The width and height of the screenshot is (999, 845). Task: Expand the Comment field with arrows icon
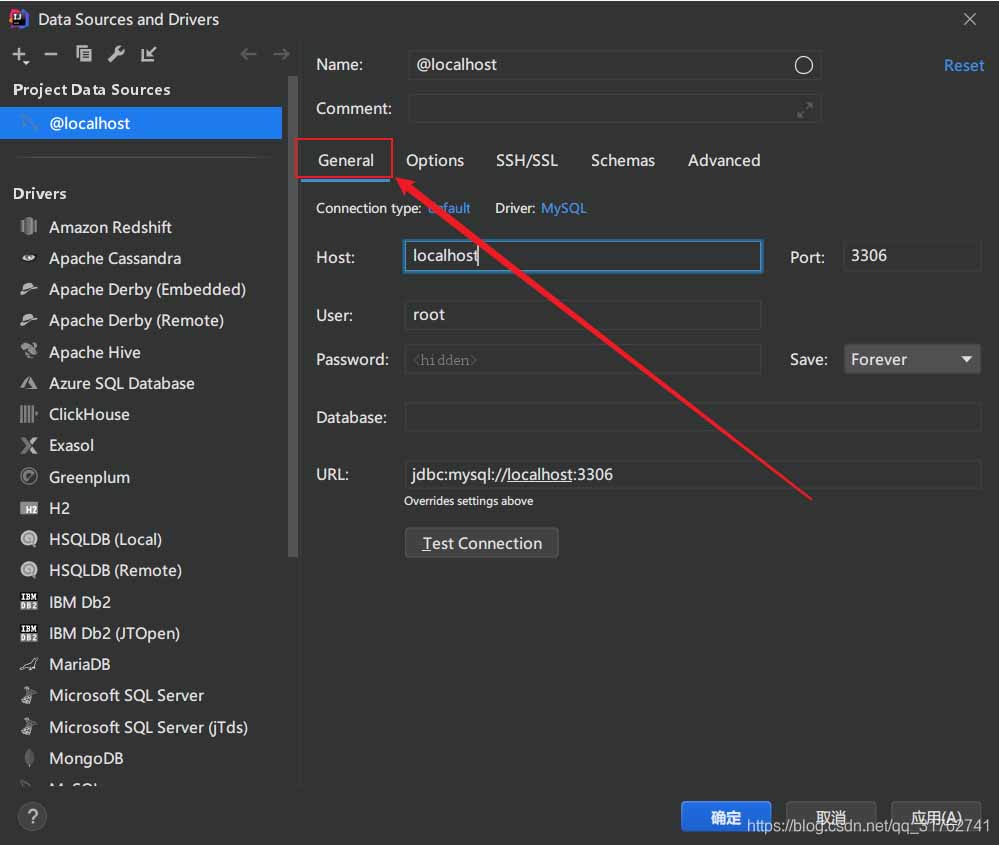[805, 110]
